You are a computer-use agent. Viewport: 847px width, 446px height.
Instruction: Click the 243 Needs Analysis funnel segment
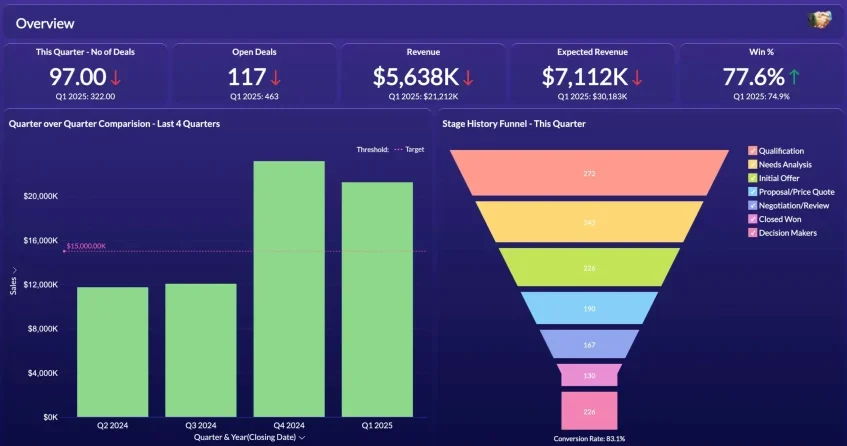pyautogui.click(x=589, y=222)
